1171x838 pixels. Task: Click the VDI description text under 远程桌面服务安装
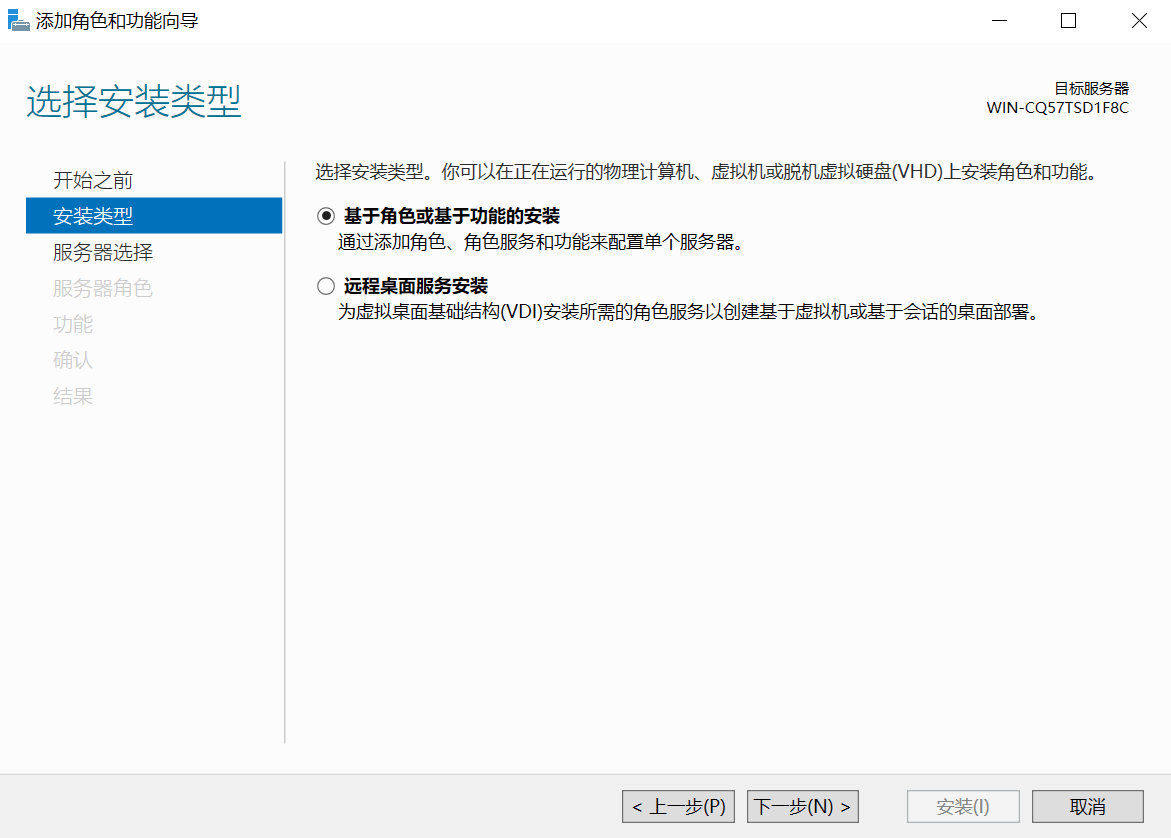689,311
